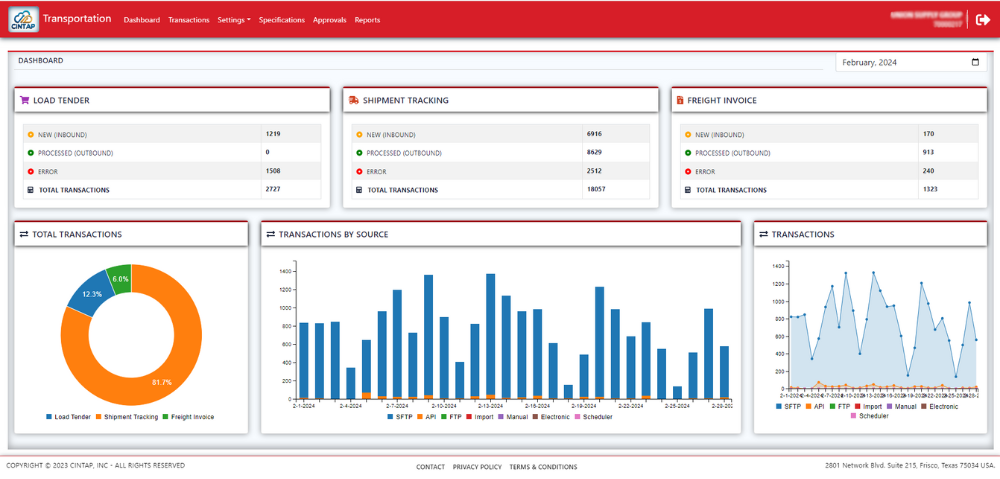
Task: Click Load Tender PROCESSED (OUTBOUND) green icon
Action: tap(31, 153)
